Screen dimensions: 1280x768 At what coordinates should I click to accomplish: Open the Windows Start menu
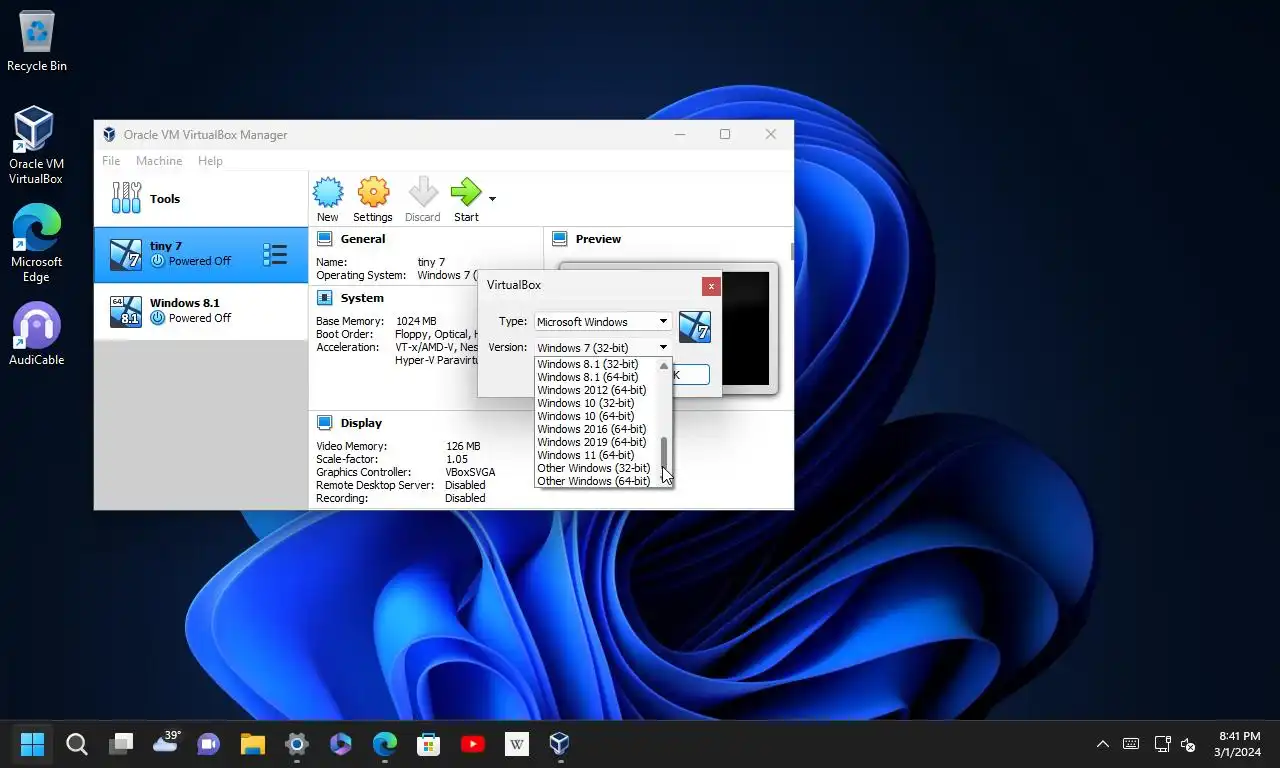32,744
